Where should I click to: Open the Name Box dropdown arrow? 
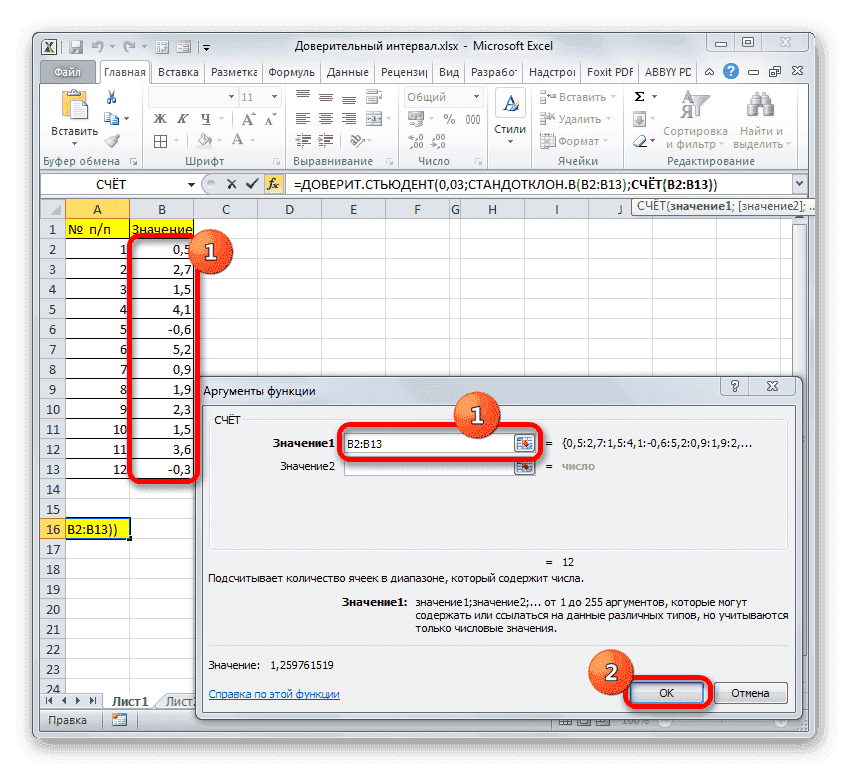[x=190, y=184]
